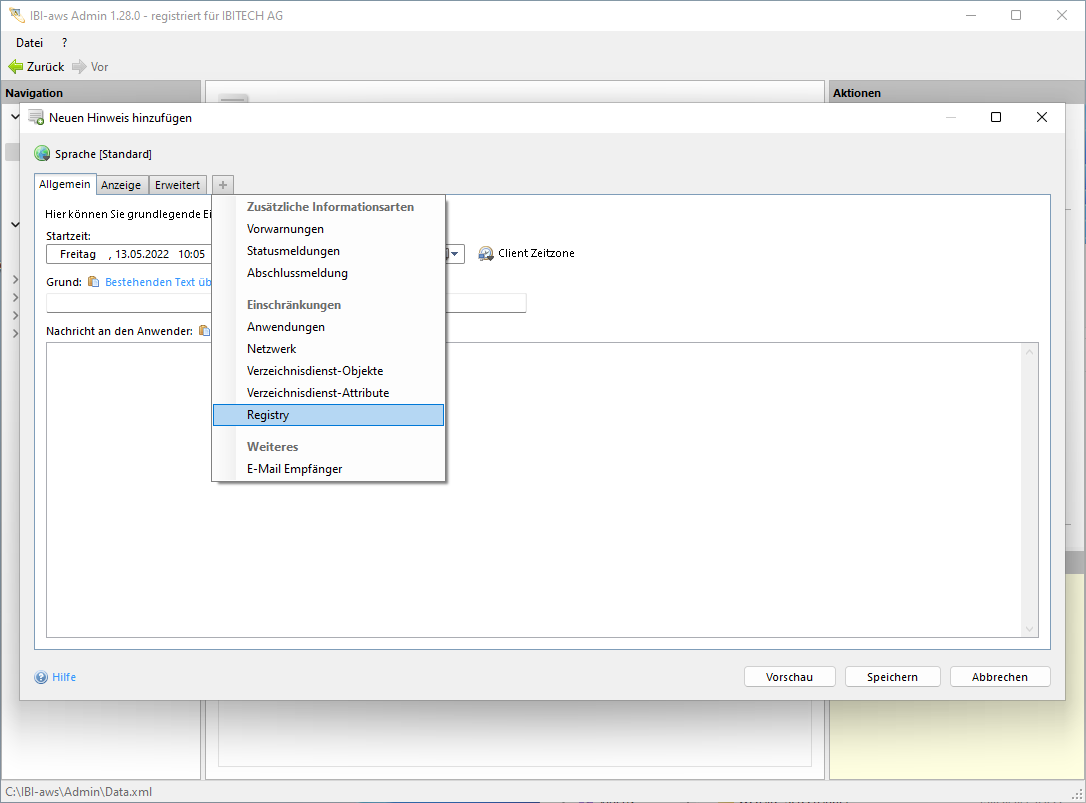
Task: Click the Client Zeitzone clock icon
Action: click(486, 254)
